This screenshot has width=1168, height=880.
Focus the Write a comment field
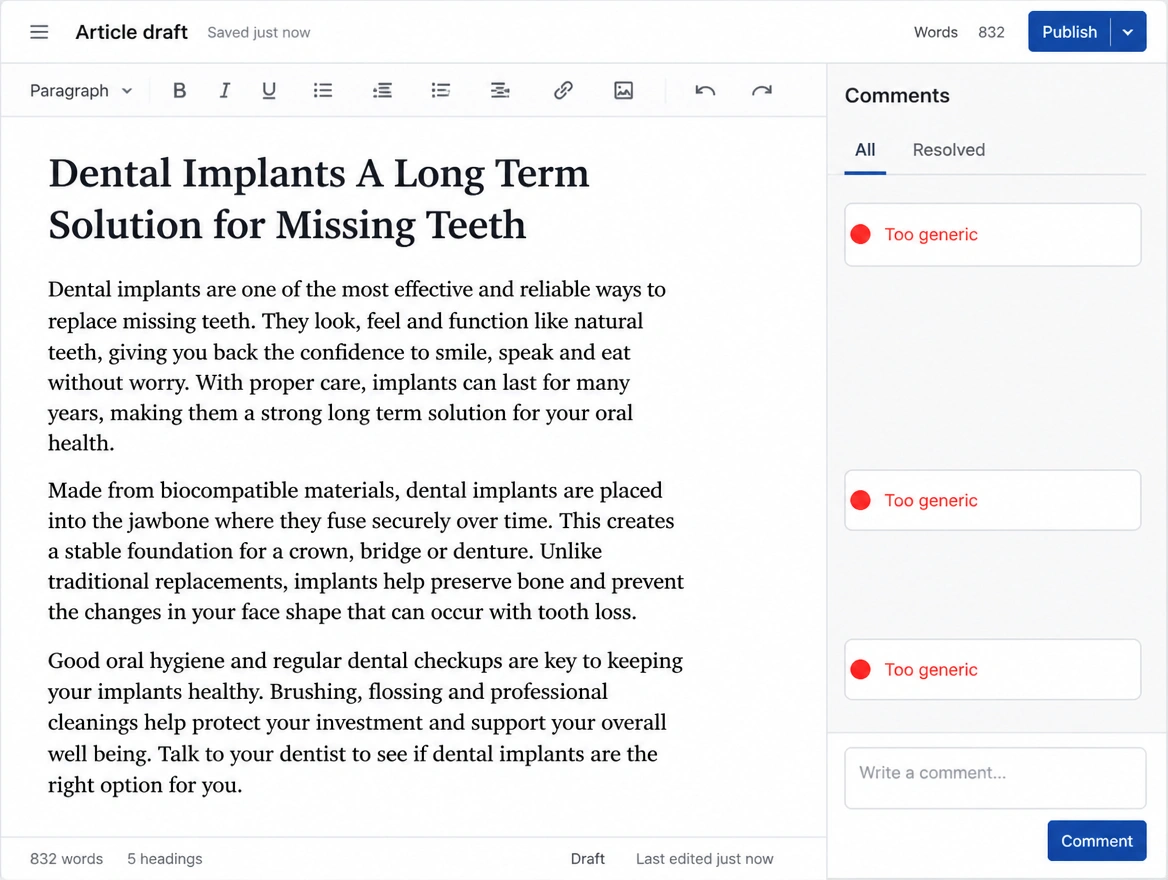[994, 778]
